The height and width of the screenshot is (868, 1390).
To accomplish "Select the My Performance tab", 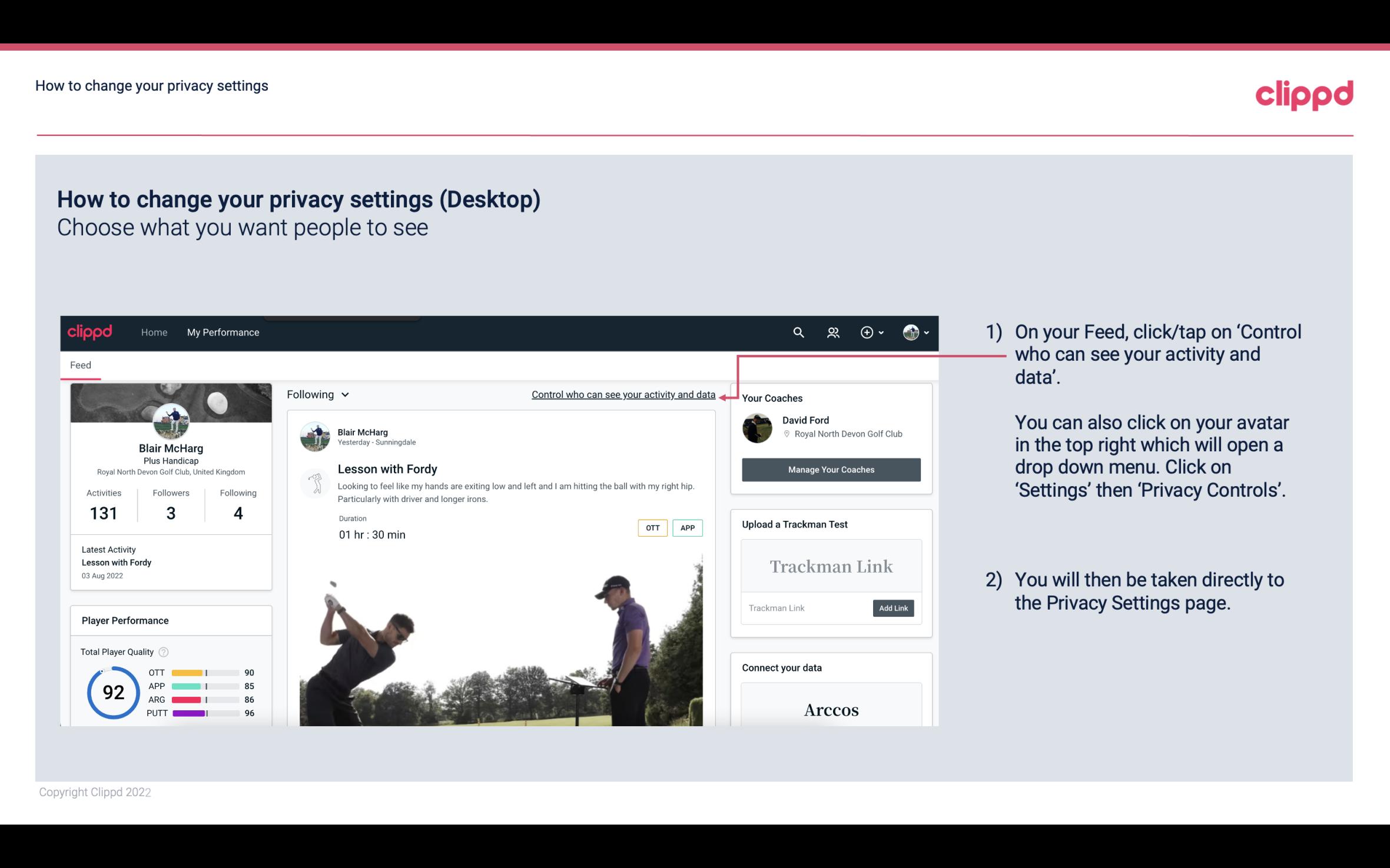I will [x=222, y=332].
